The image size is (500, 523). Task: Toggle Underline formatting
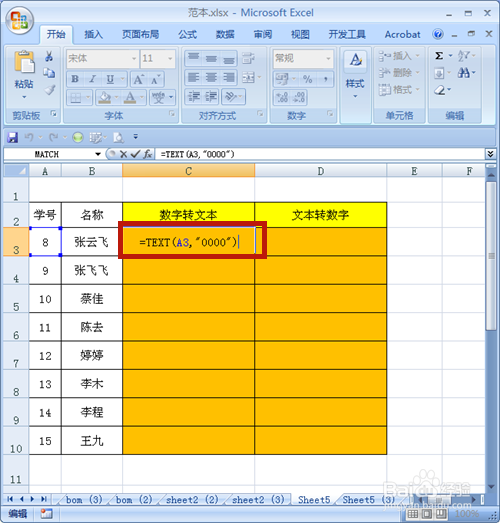coord(110,79)
